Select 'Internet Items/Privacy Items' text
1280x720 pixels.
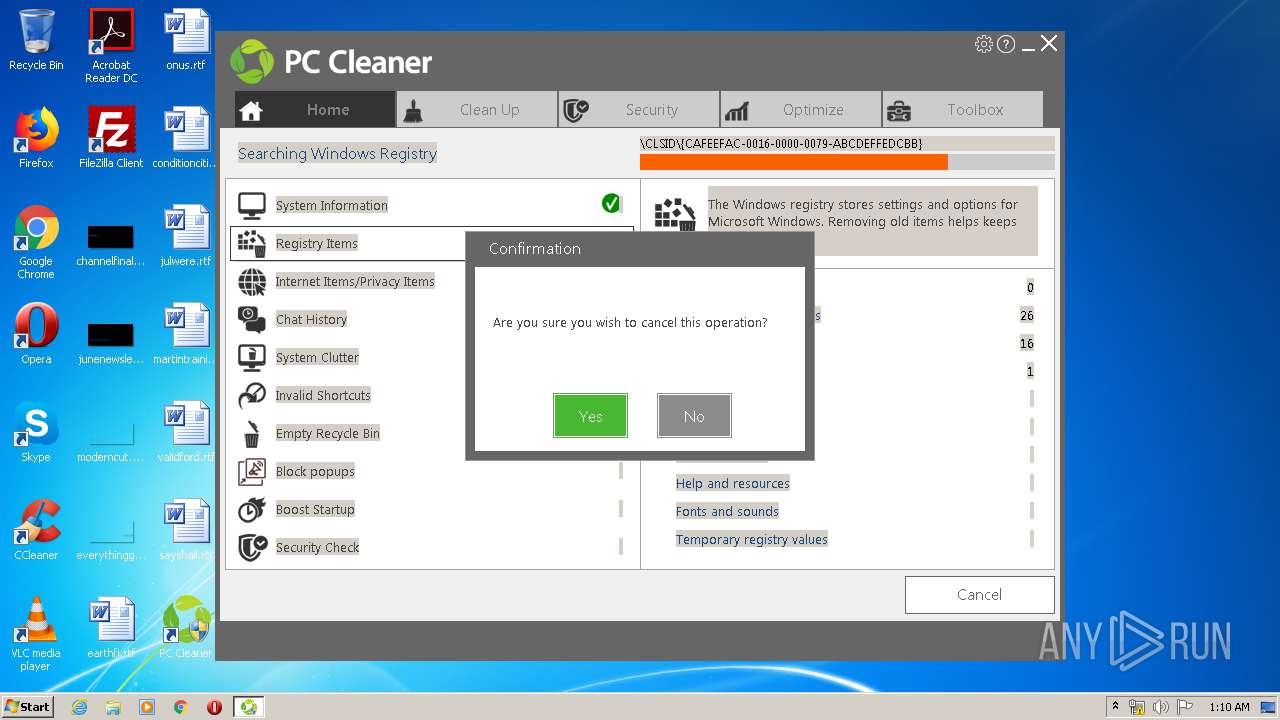pos(355,281)
